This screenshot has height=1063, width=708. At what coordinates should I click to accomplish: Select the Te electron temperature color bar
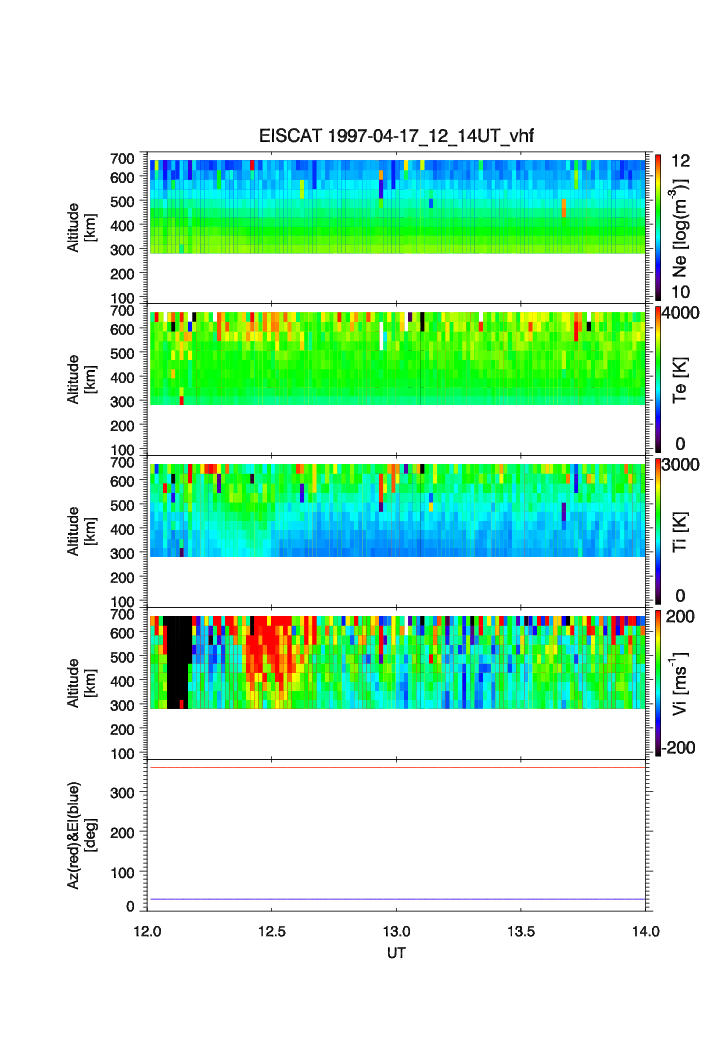658,379
